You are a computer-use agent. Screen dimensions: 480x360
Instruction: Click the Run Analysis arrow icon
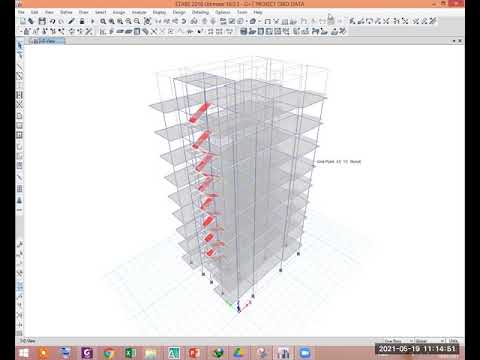pyautogui.click(x=93, y=21)
